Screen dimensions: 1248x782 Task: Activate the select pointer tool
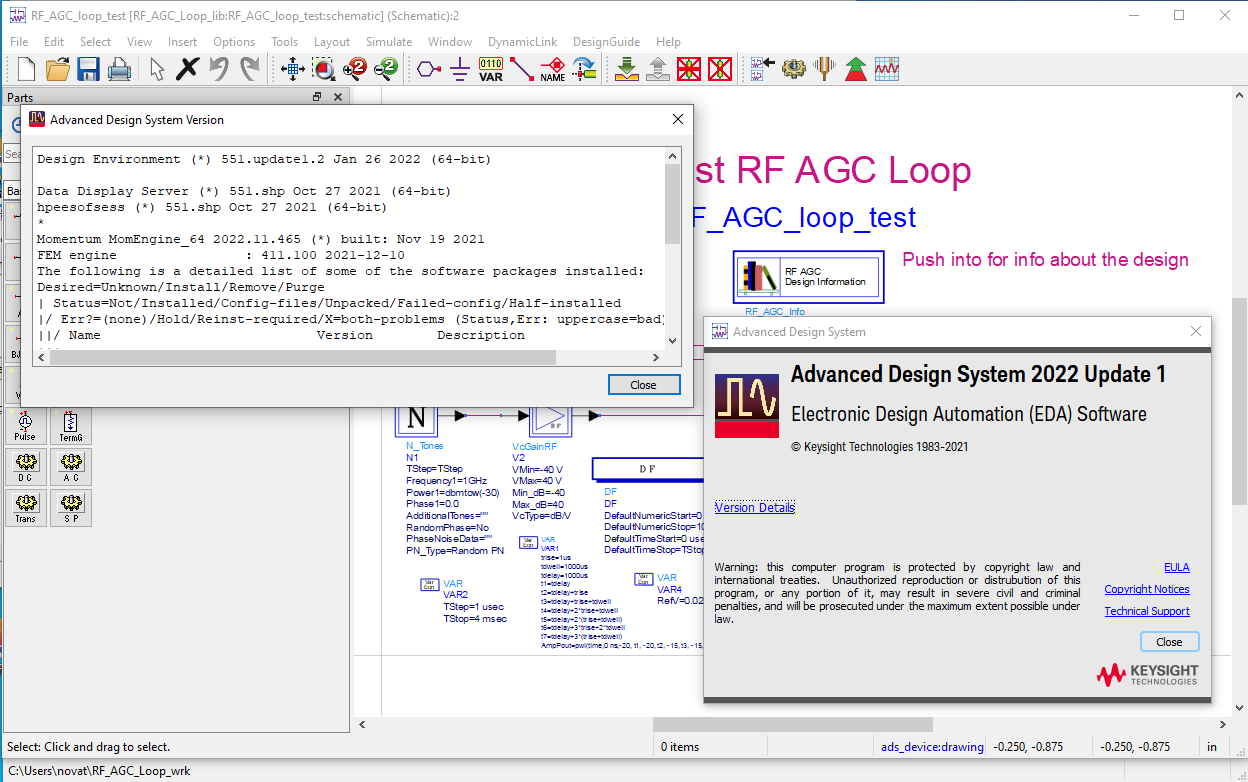pos(157,69)
